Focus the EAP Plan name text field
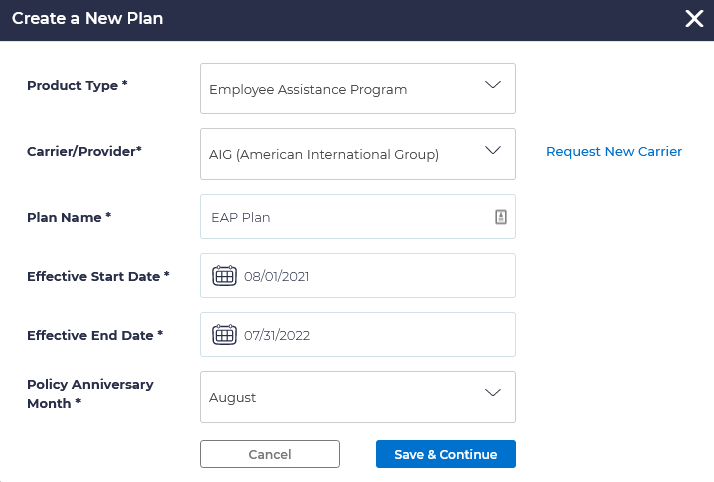This screenshot has height=482, width=714. click(x=345, y=217)
